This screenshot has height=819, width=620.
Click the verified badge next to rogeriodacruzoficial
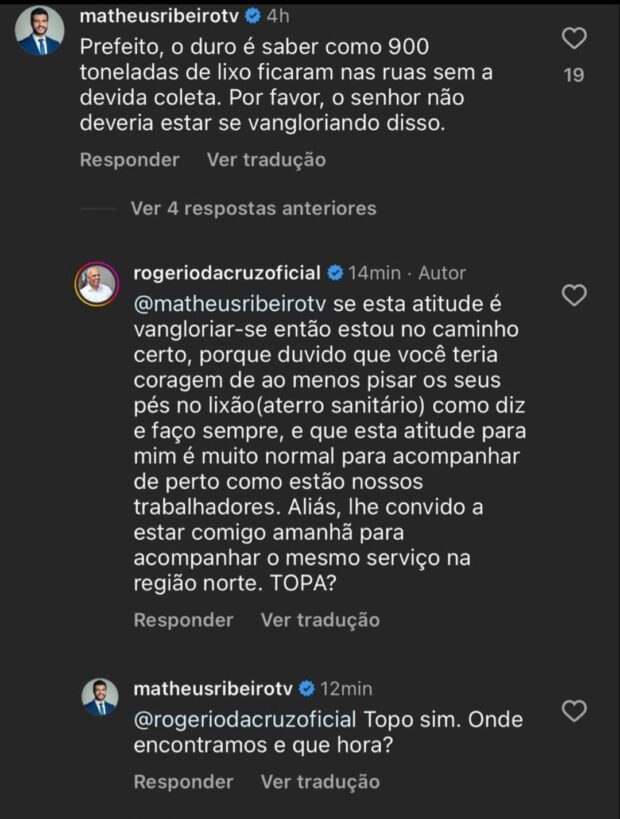pos(335,273)
